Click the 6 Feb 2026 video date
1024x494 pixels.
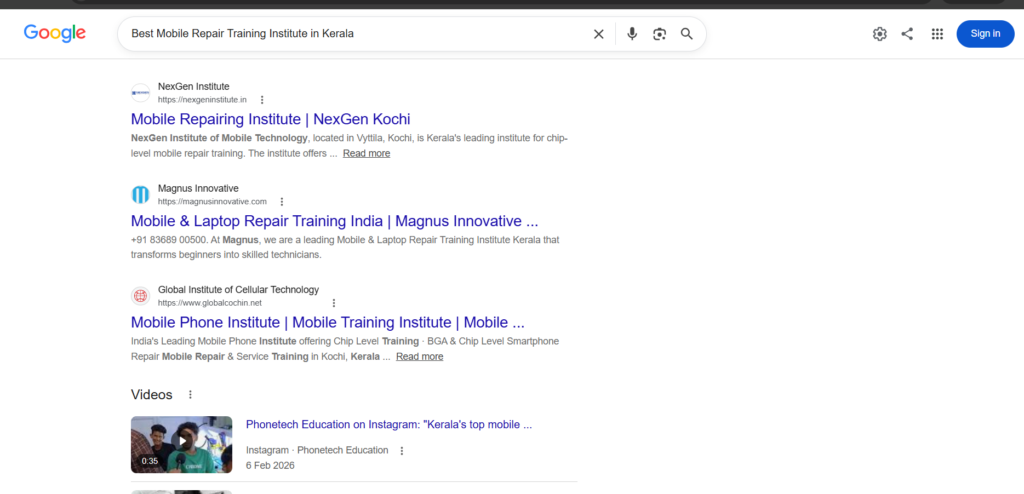click(x=270, y=465)
